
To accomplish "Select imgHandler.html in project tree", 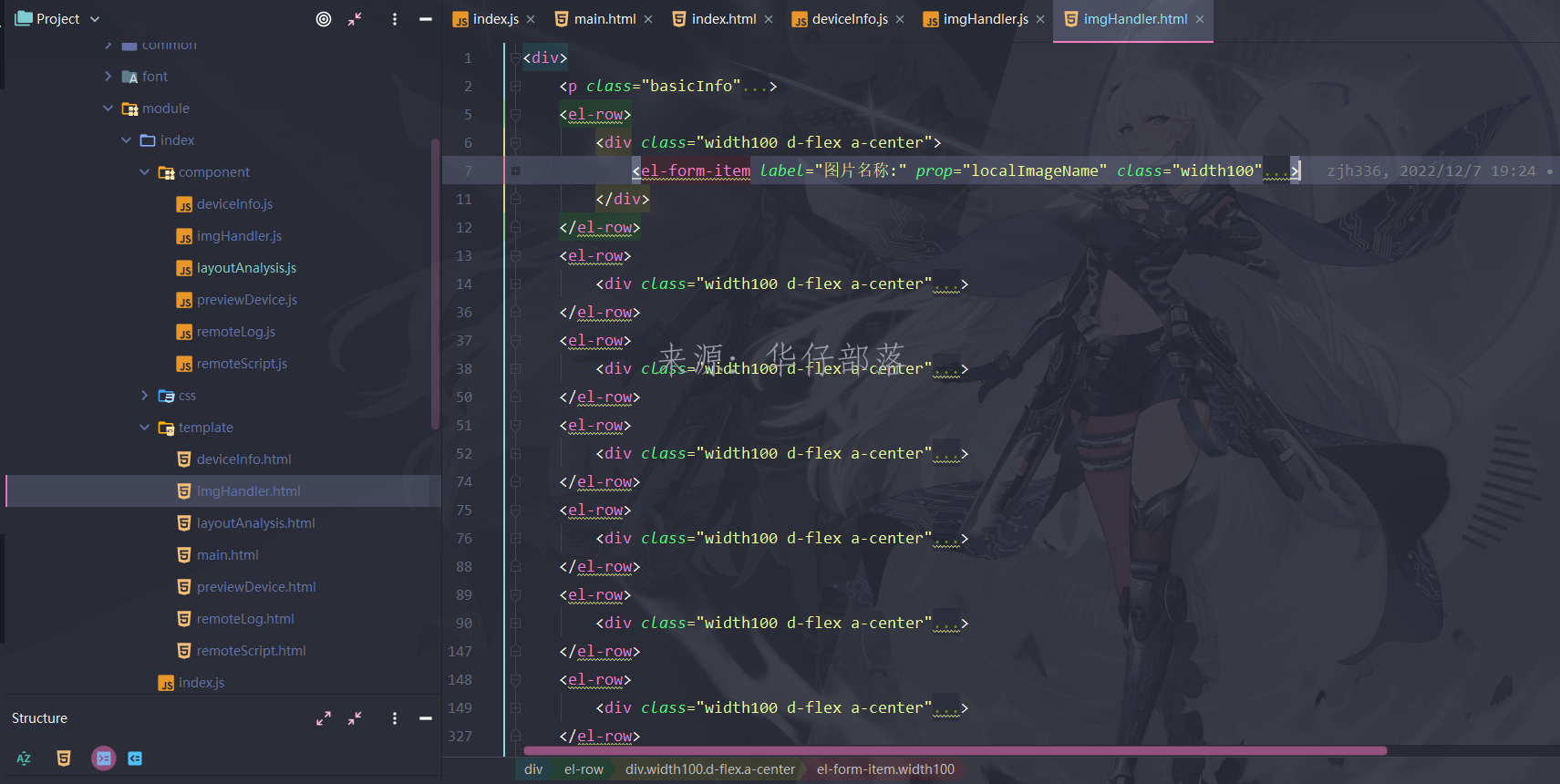I will (x=222, y=491).
